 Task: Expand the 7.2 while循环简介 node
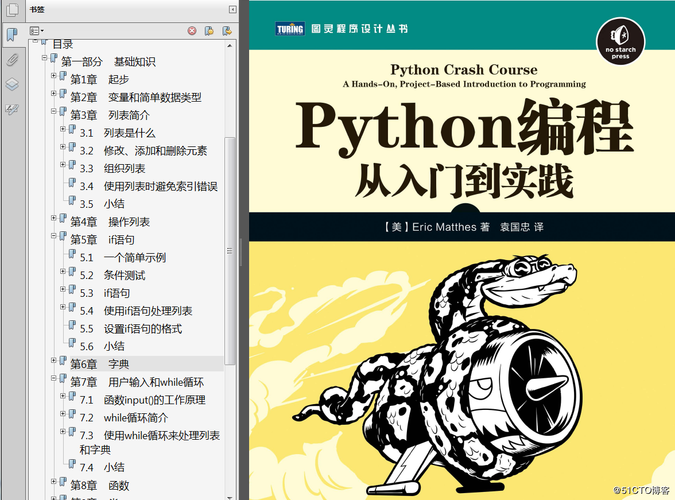63,413
